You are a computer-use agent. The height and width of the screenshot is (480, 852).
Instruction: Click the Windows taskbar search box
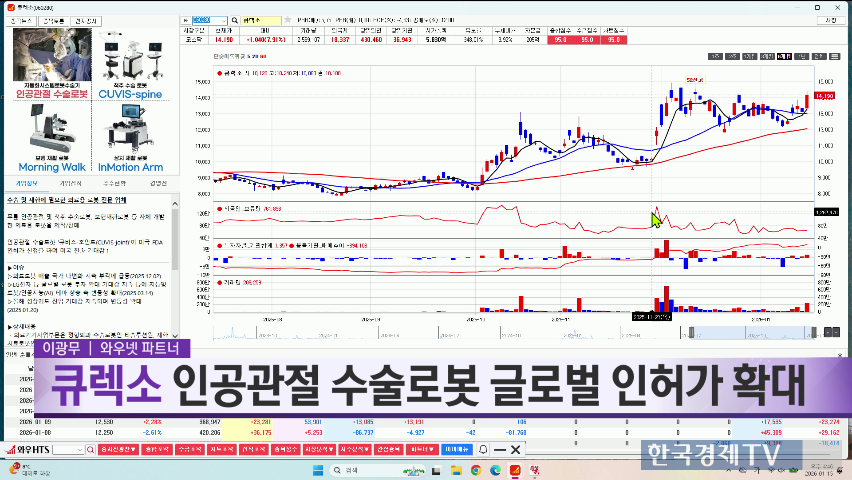click(372, 470)
